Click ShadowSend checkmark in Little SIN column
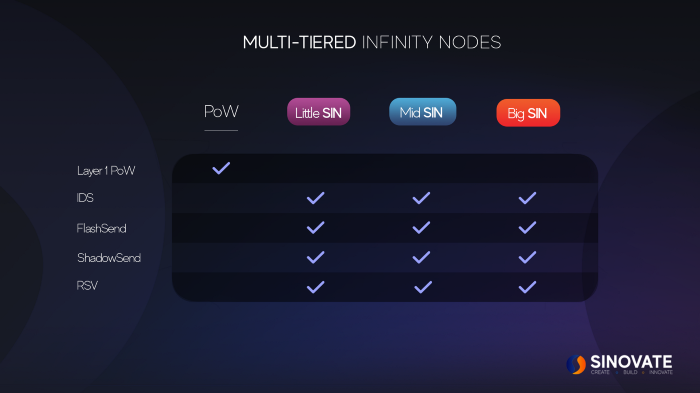The width and height of the screenshot is (700, 393). pyautogui.click(x=316, y=257)
